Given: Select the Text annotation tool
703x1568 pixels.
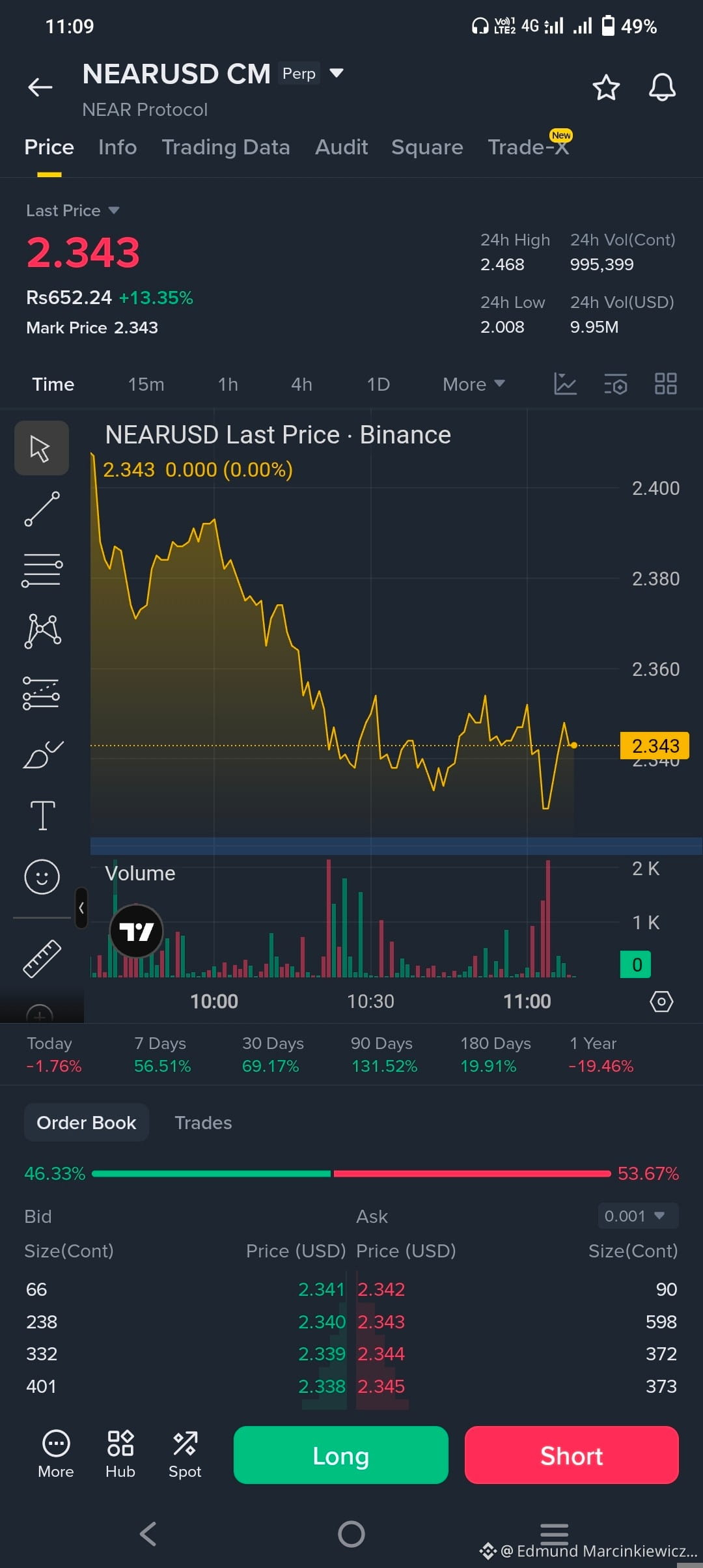Looking at the screenshot, I should click(x=42, y=815).
